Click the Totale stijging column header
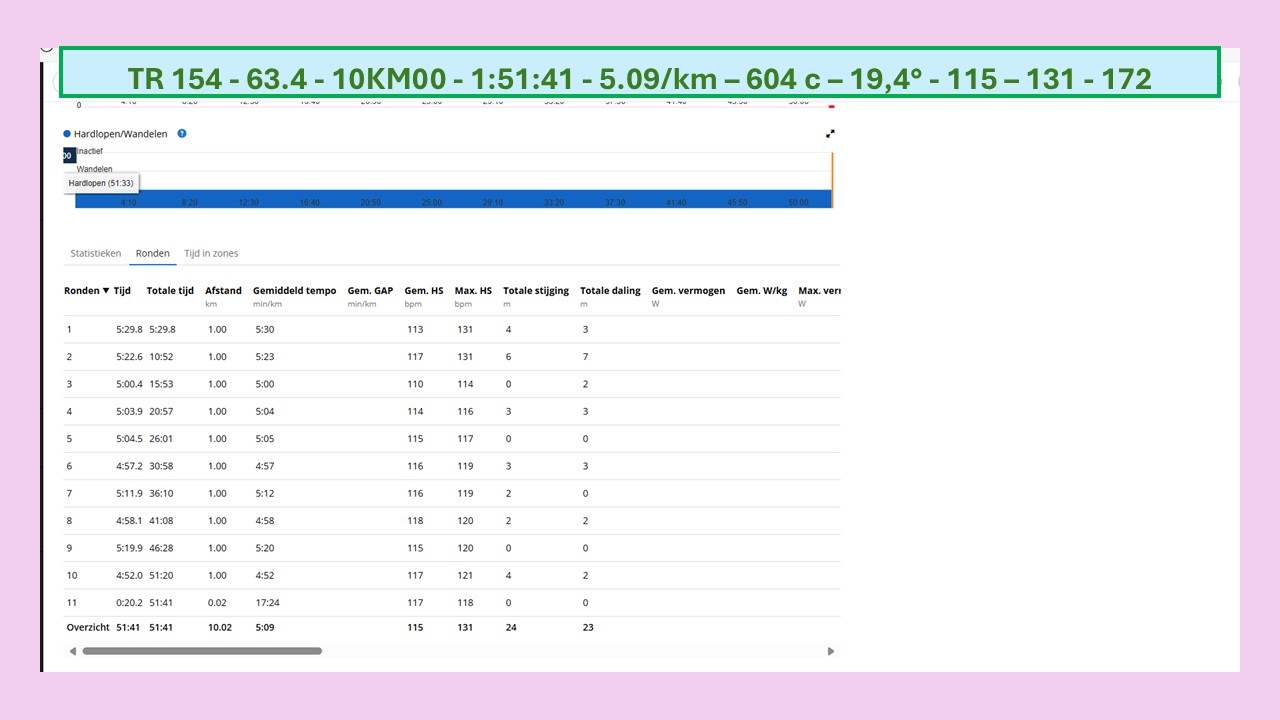Image resolution: width=1280 pixels, height=720 pixels. (x=536, y=291)
